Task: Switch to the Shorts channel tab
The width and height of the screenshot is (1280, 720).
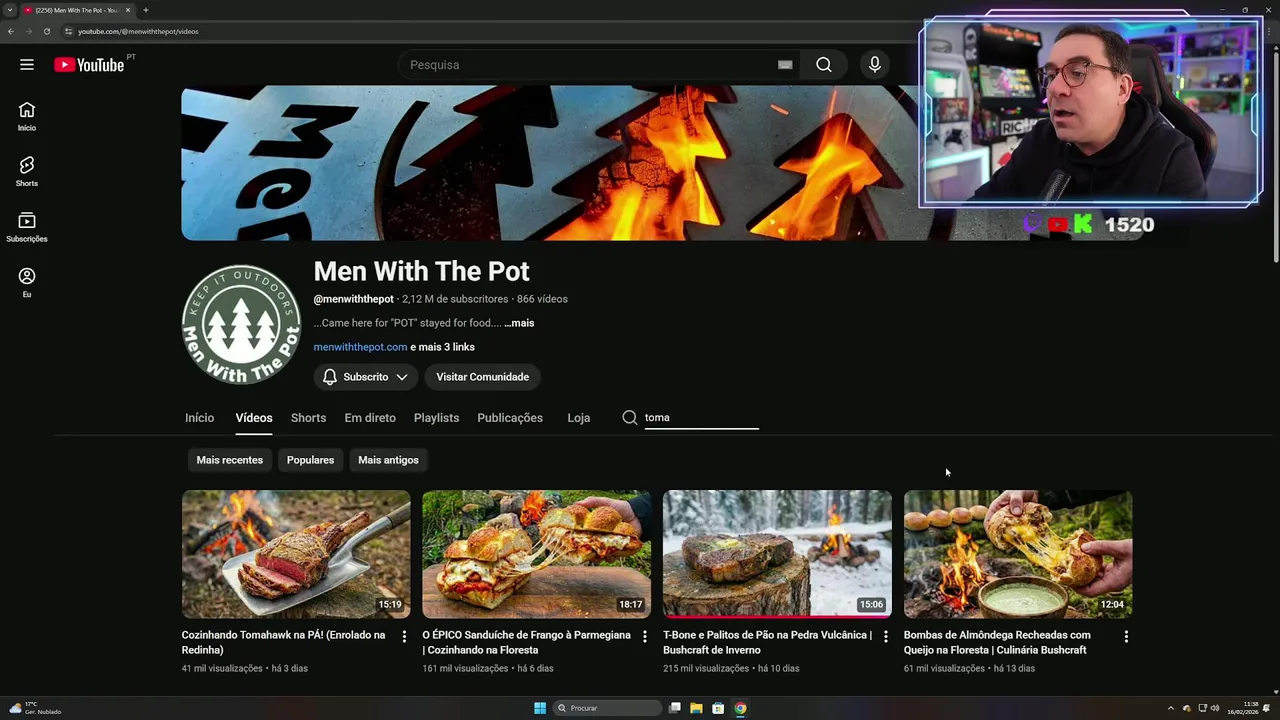Action: point(308,418)
